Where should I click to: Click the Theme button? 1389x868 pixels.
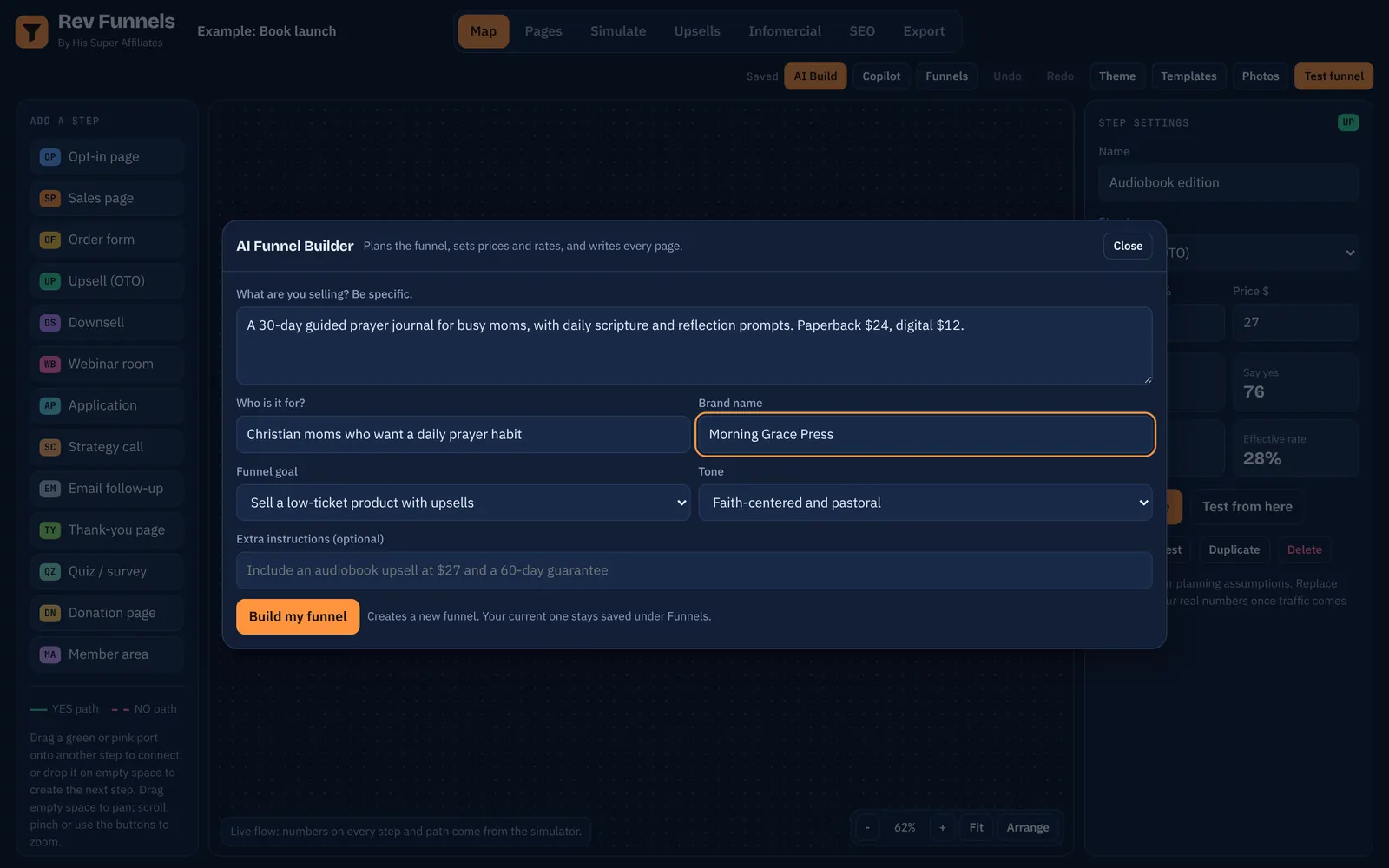[1117, 76]
